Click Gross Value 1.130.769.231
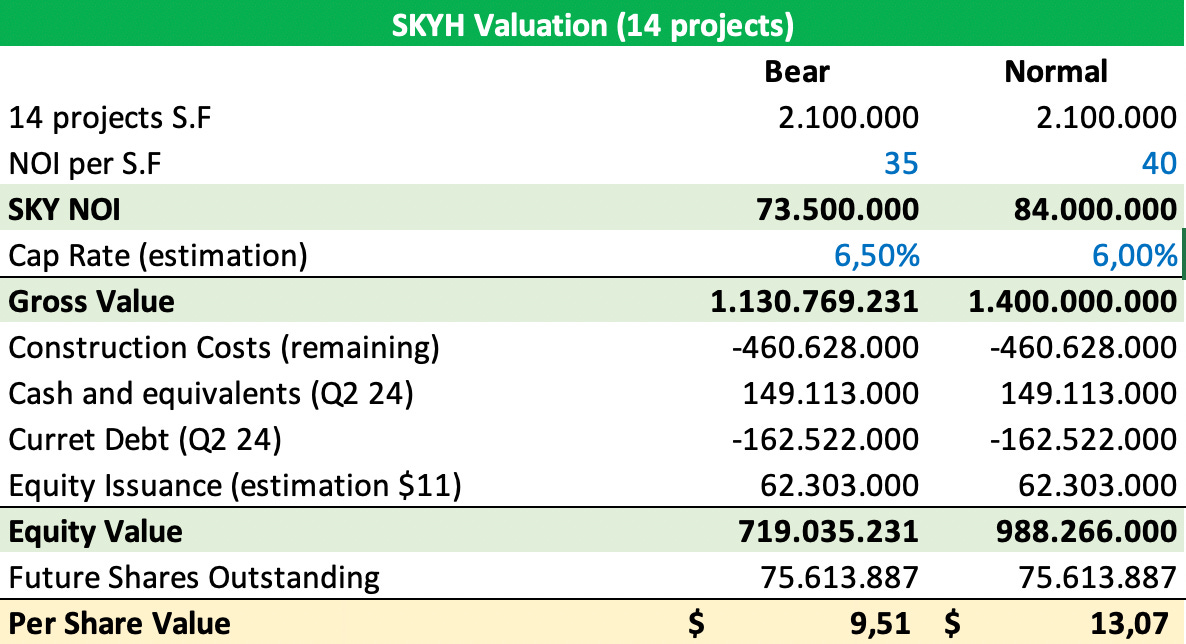The width and height of the screenshot is (1186, 644). (815, 302)
